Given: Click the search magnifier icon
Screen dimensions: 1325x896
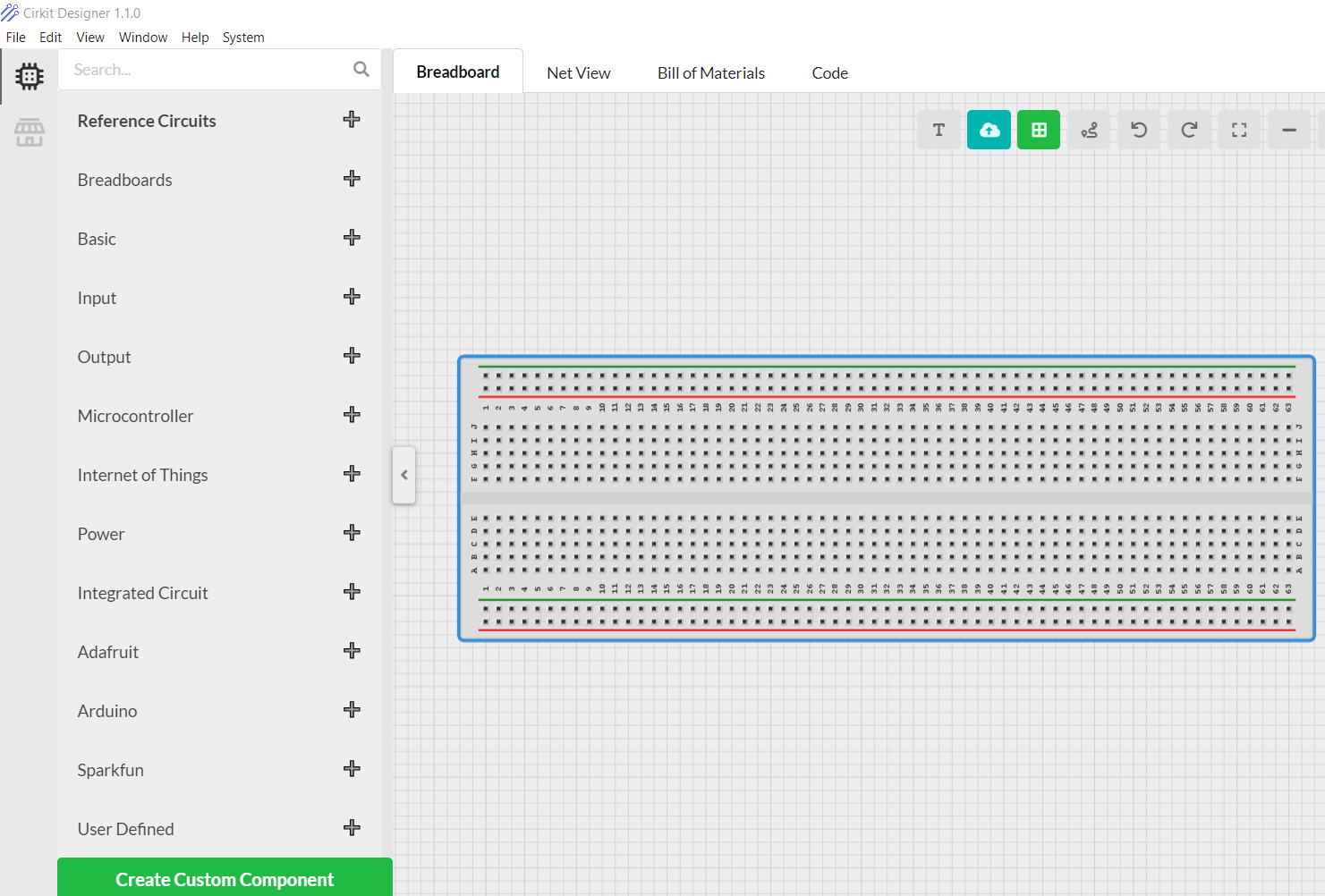Looking at the screenshot, I should tap(361, 69).
